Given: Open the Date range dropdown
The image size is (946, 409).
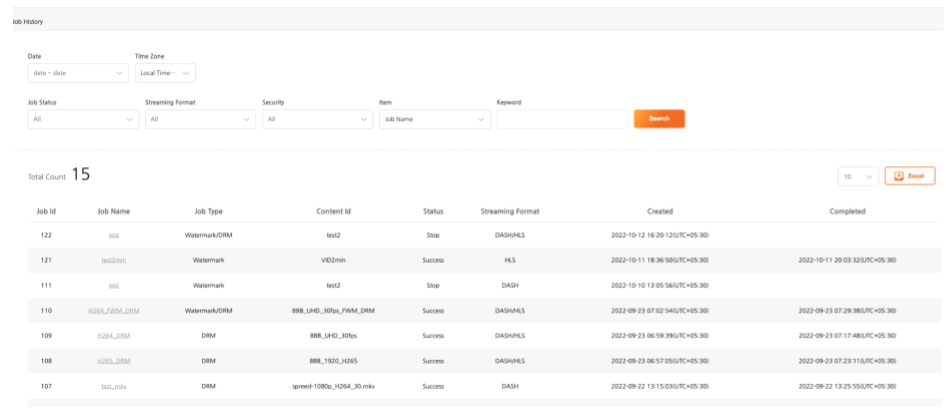Looking at the screenshot, I should coord(77,73).
